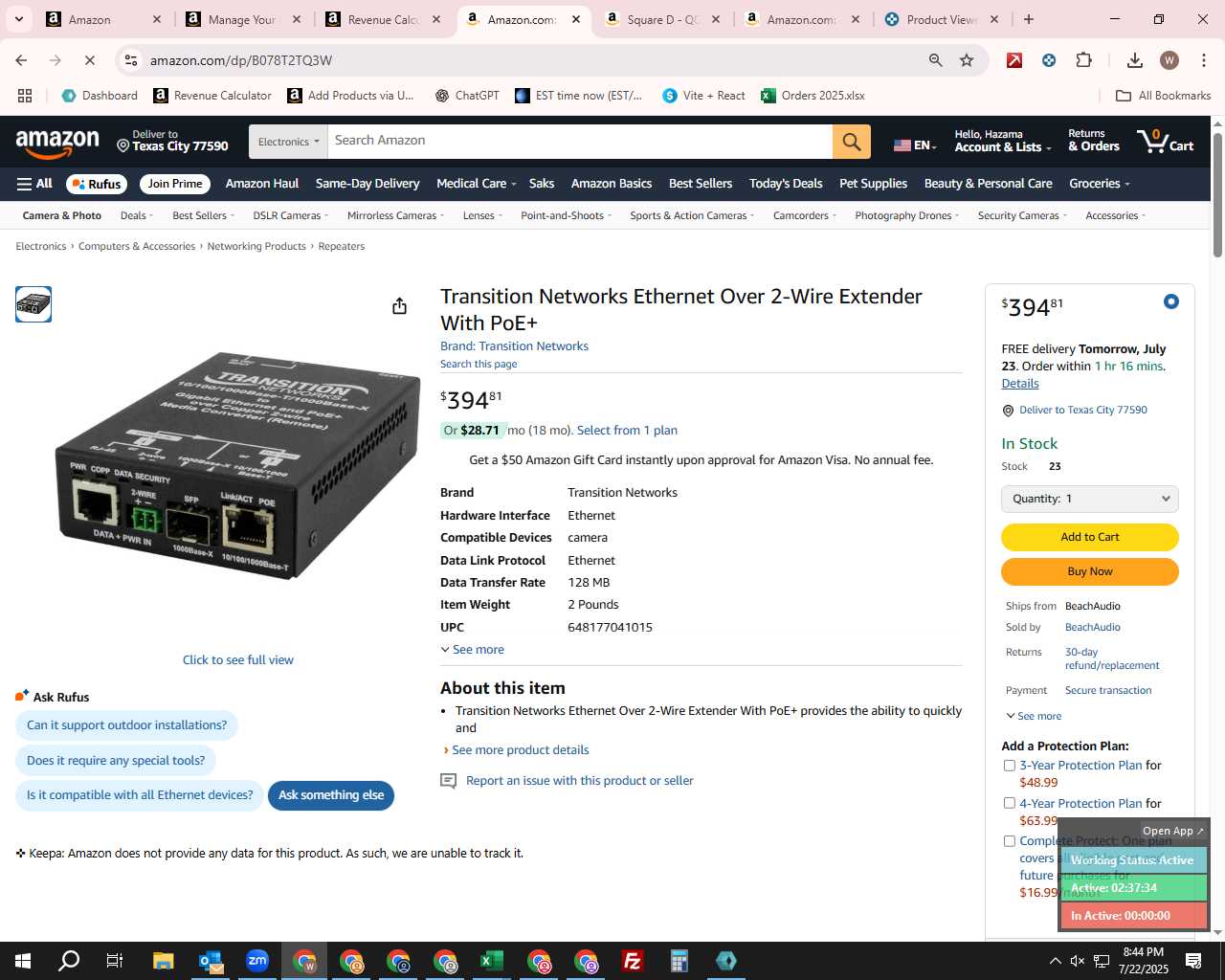This screenshot has width=1225, height=980.
Task: Click Buy Now button
Action: pos(1089,571)
